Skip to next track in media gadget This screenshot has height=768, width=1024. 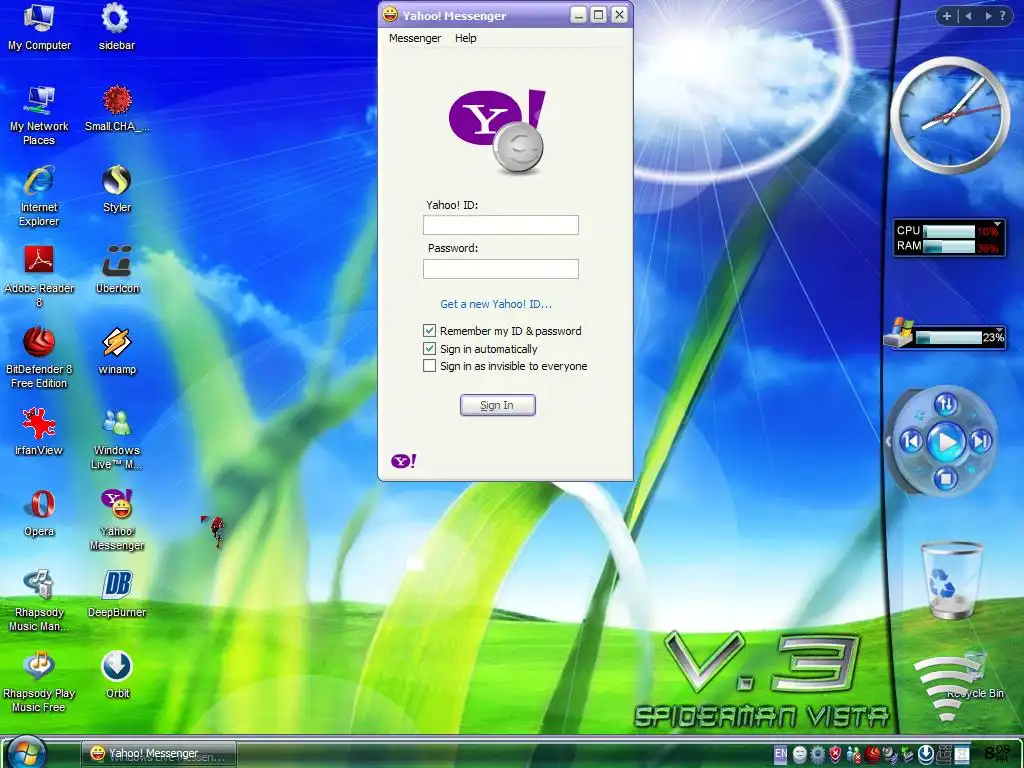[980, 442]
